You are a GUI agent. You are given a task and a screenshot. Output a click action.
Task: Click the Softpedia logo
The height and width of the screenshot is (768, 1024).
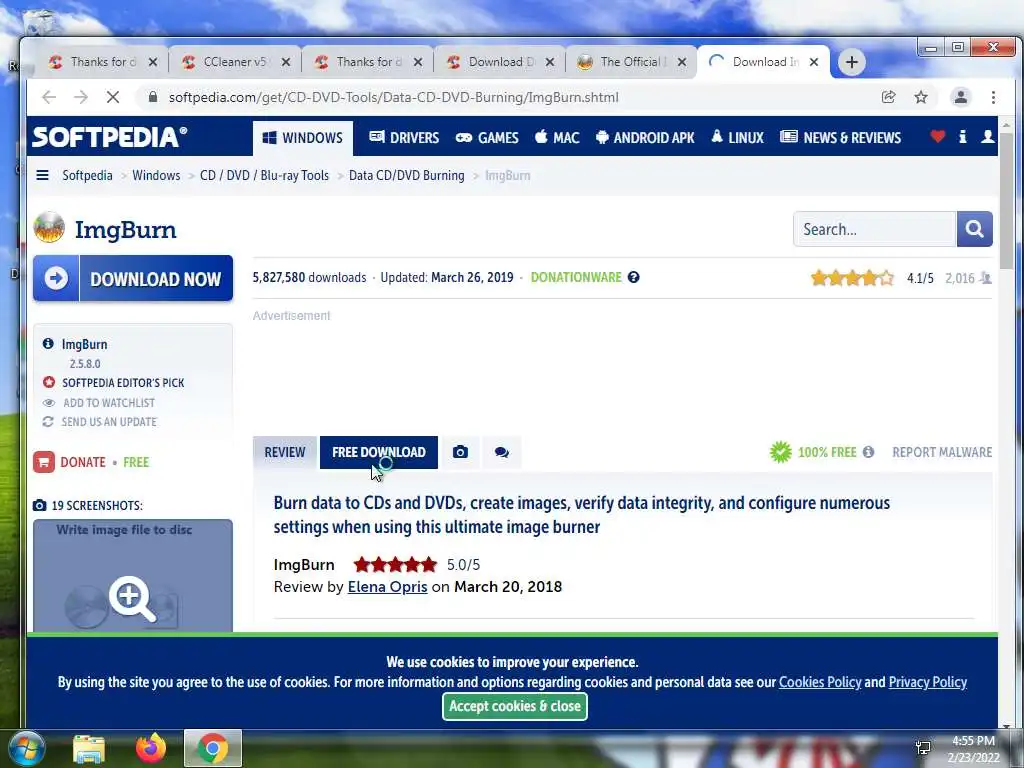pos(110,137)
